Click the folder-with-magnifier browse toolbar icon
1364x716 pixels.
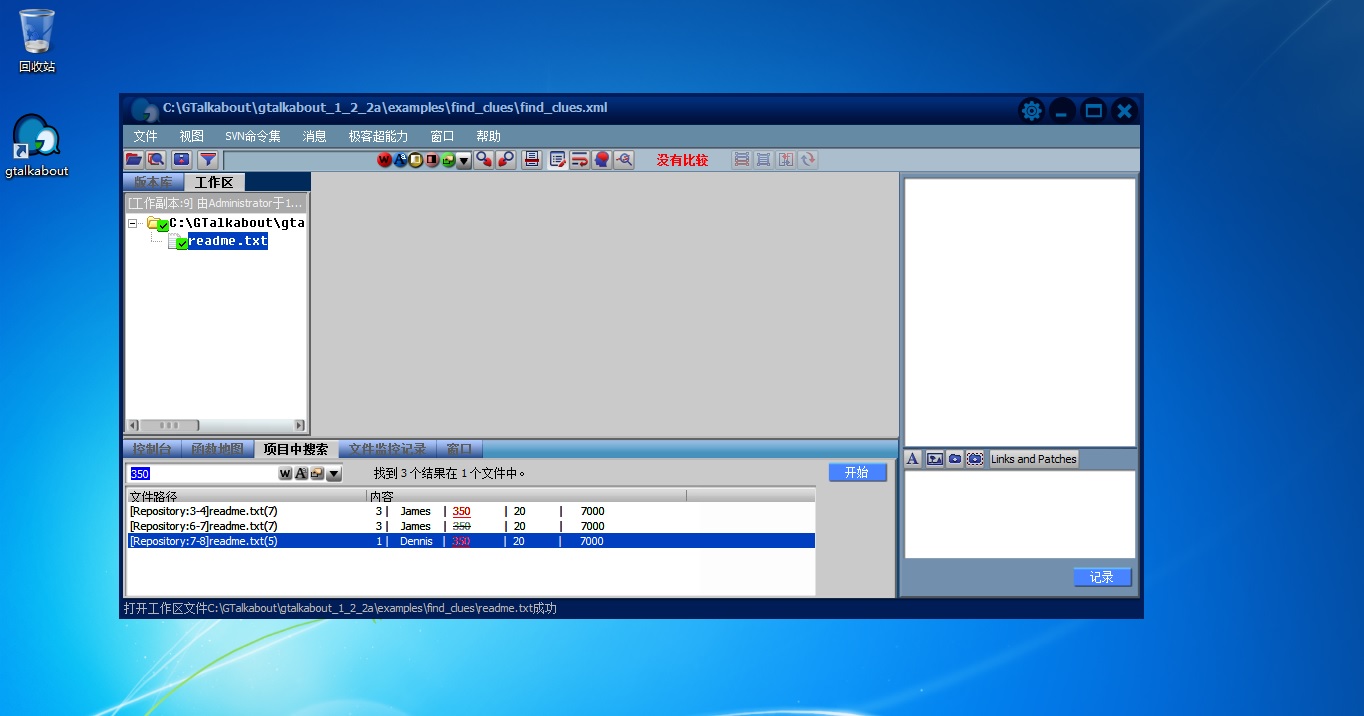click(155, 159)
